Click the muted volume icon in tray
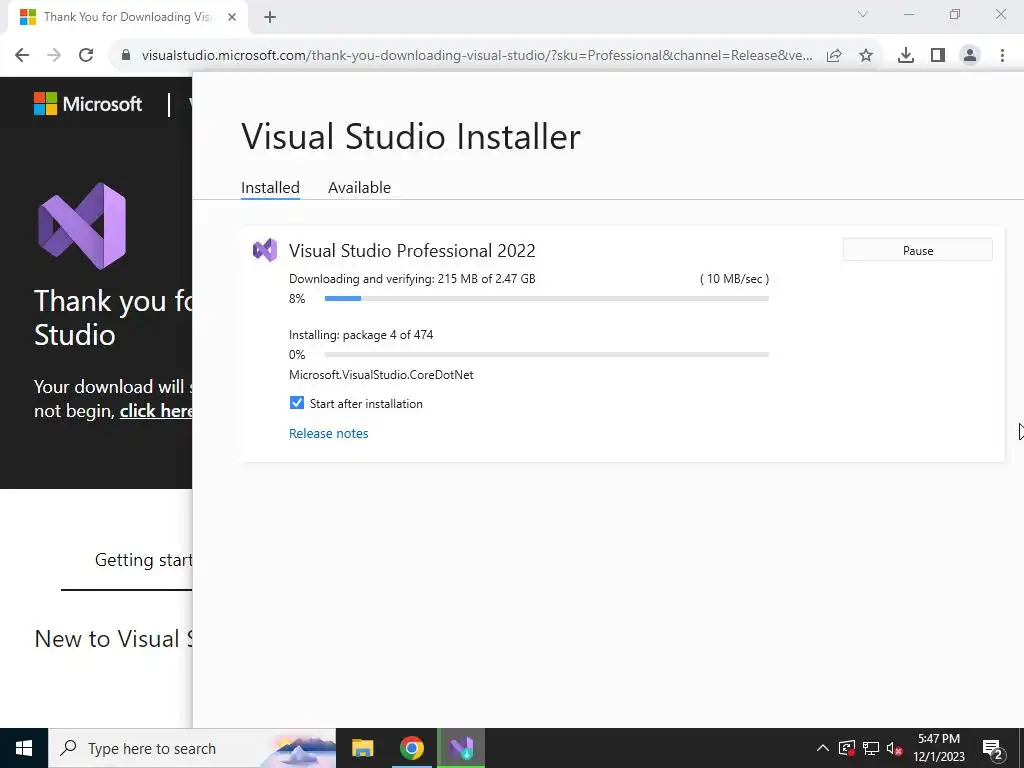 tap(895, 748)
